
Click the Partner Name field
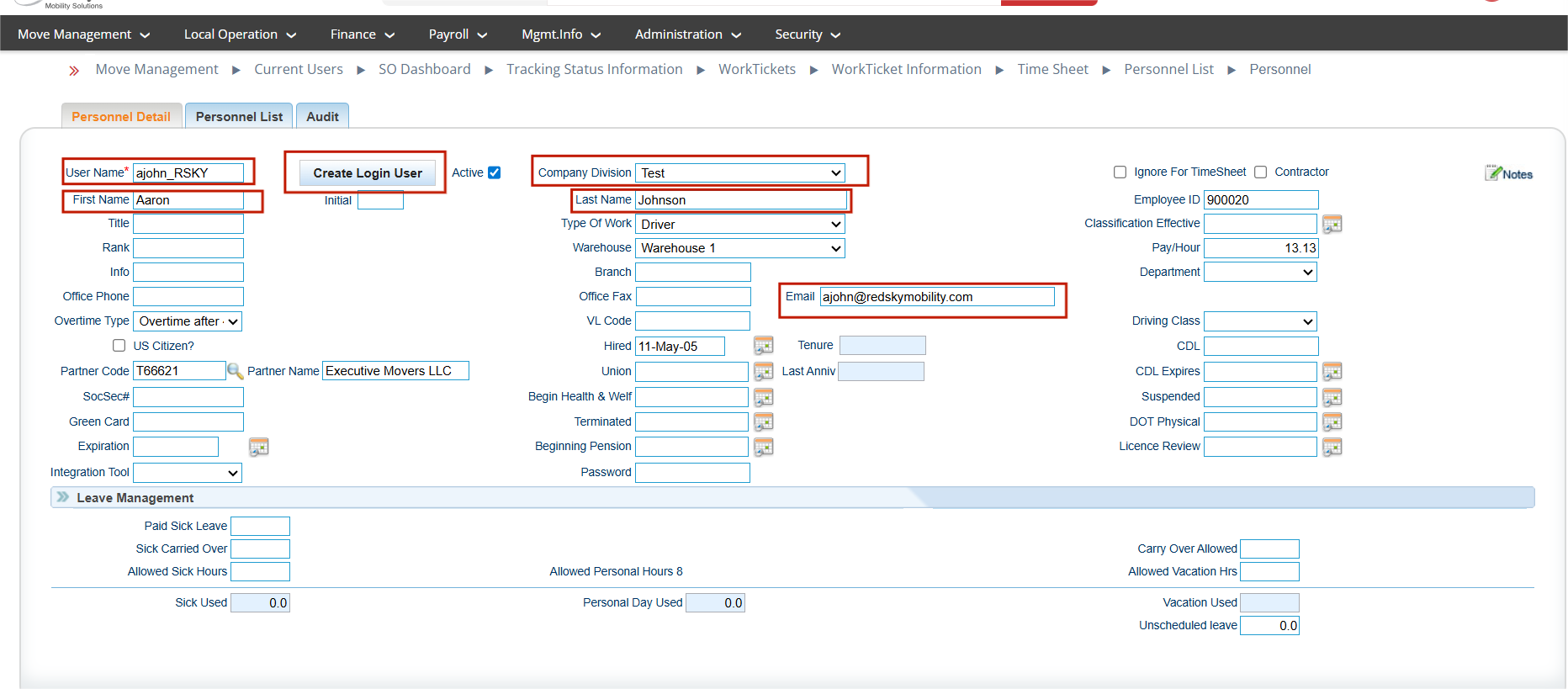(395, 370)
